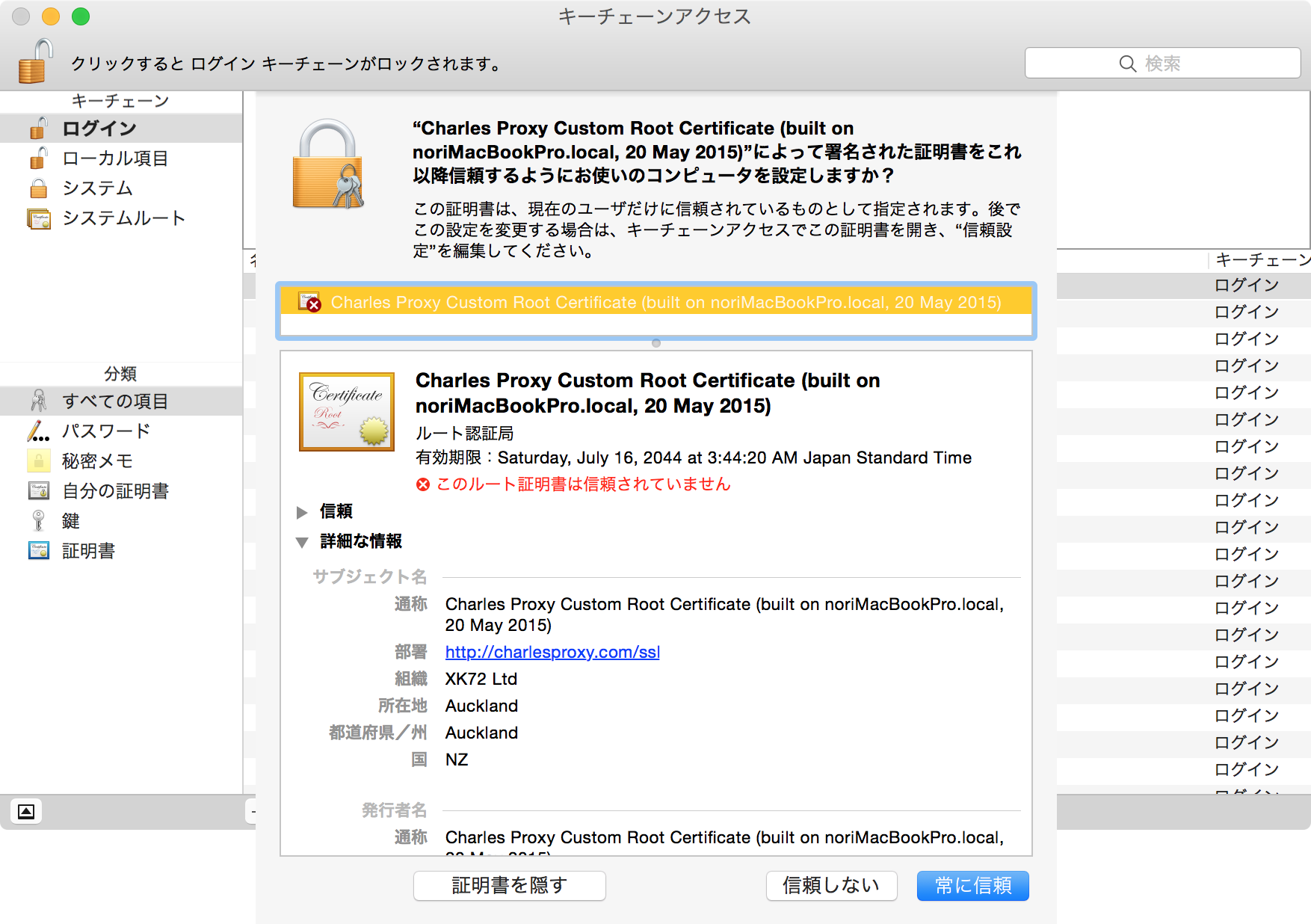Click the open padlock icon beside ログイン
The height and width of the screenshot is (924, 1311).
(39, 129)
